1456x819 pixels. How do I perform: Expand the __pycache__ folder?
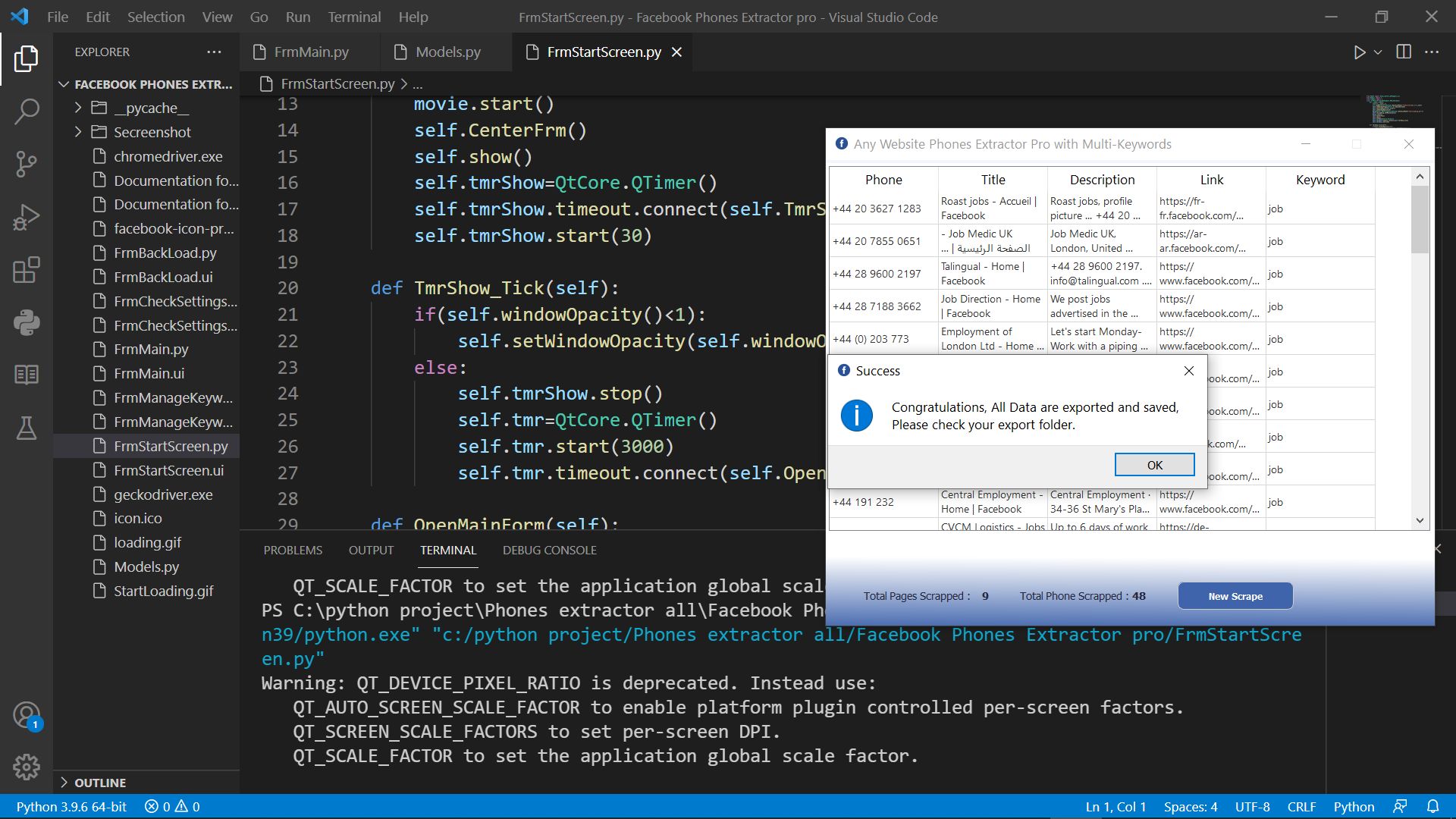tap(78, 108)
